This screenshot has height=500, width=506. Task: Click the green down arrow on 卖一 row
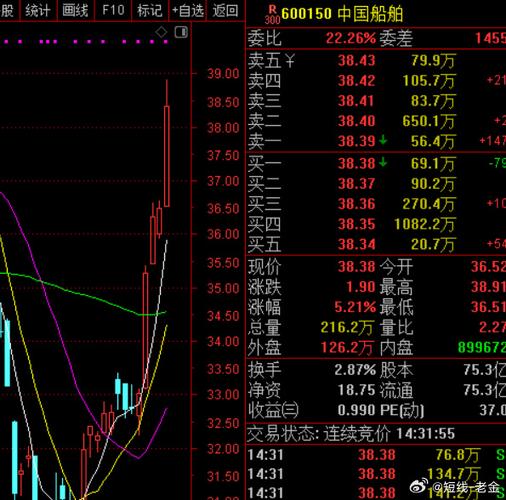383,140
